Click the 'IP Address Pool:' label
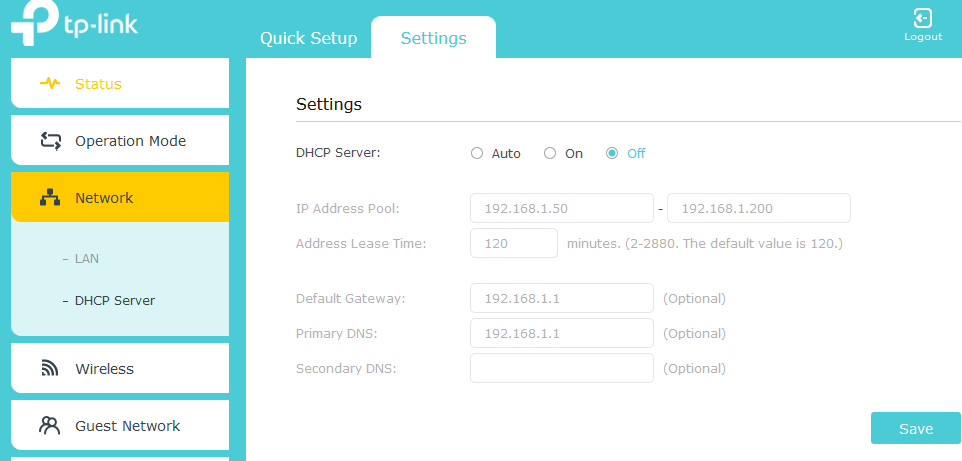This screenshot has height=461, width=962. 348,209
